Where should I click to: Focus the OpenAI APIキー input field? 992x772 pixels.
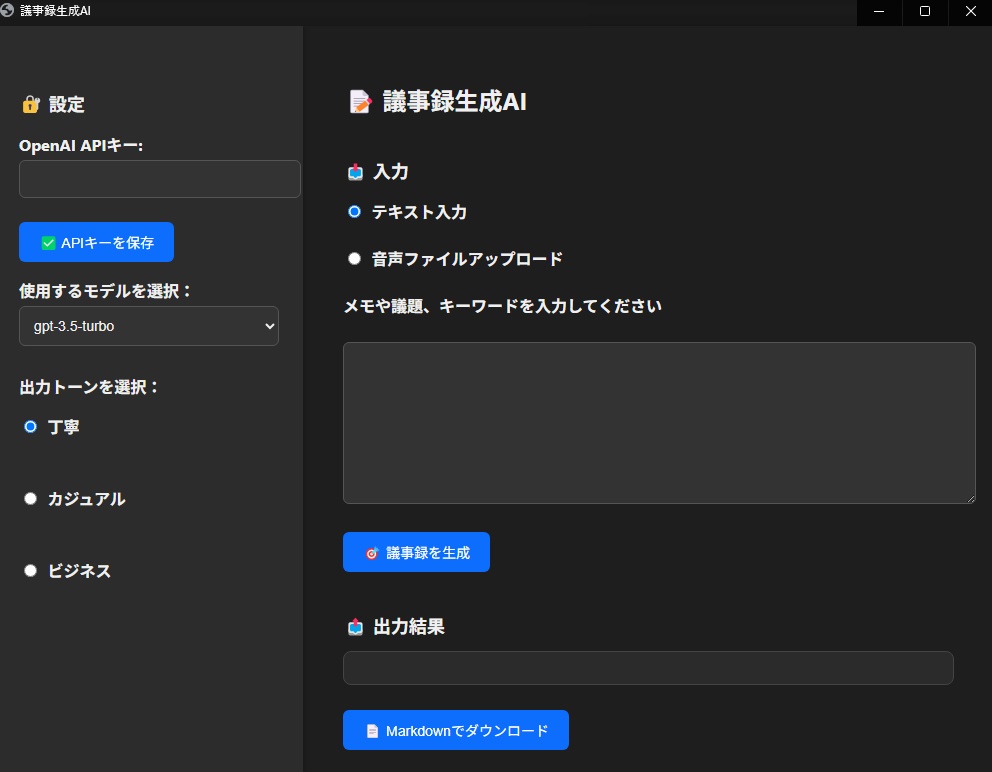tap(160, 179)
